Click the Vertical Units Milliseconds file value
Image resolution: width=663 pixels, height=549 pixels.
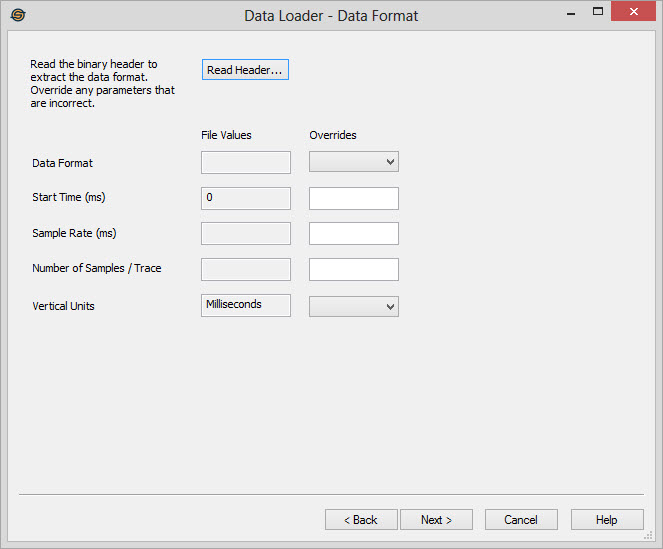[x=246, y=305]
